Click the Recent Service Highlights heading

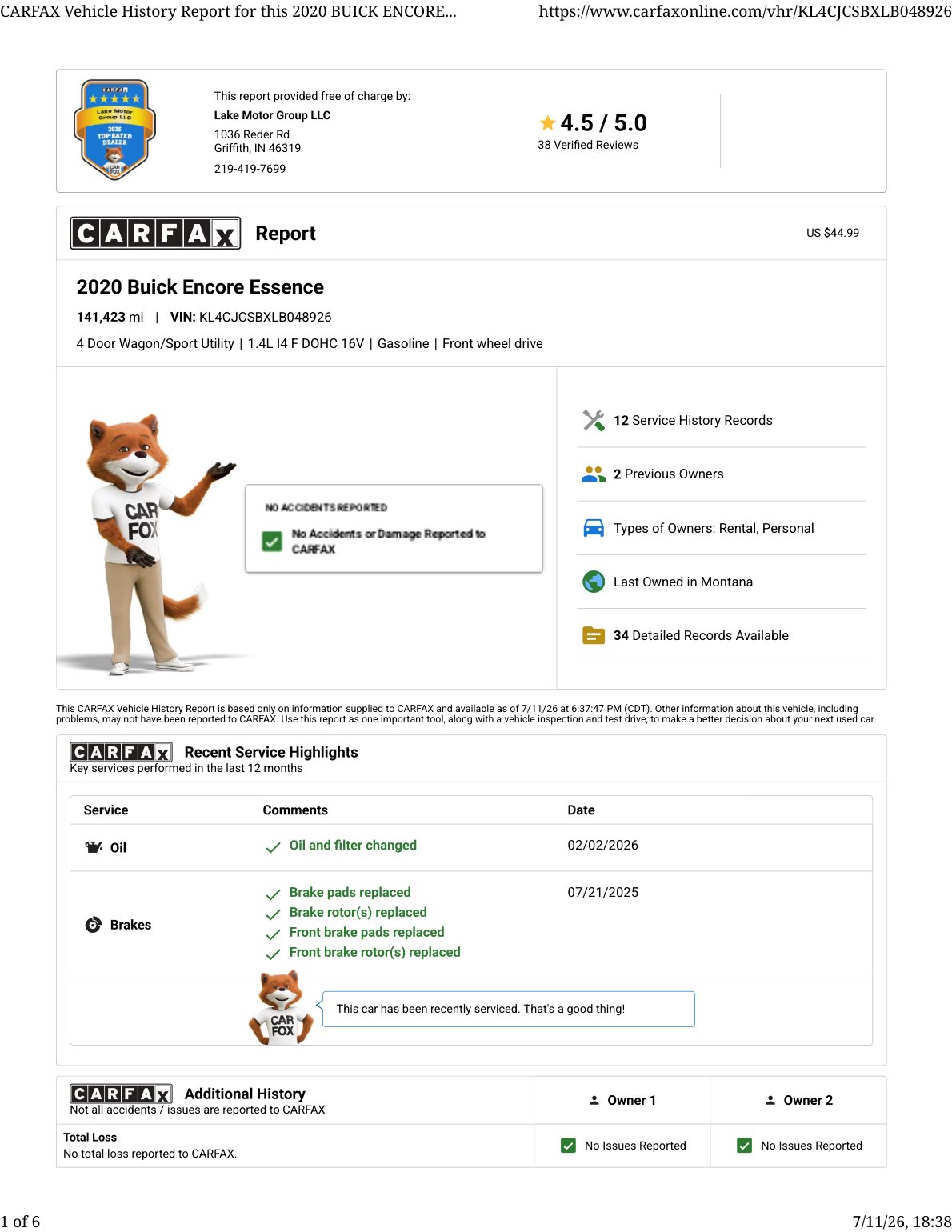point(271,752)
